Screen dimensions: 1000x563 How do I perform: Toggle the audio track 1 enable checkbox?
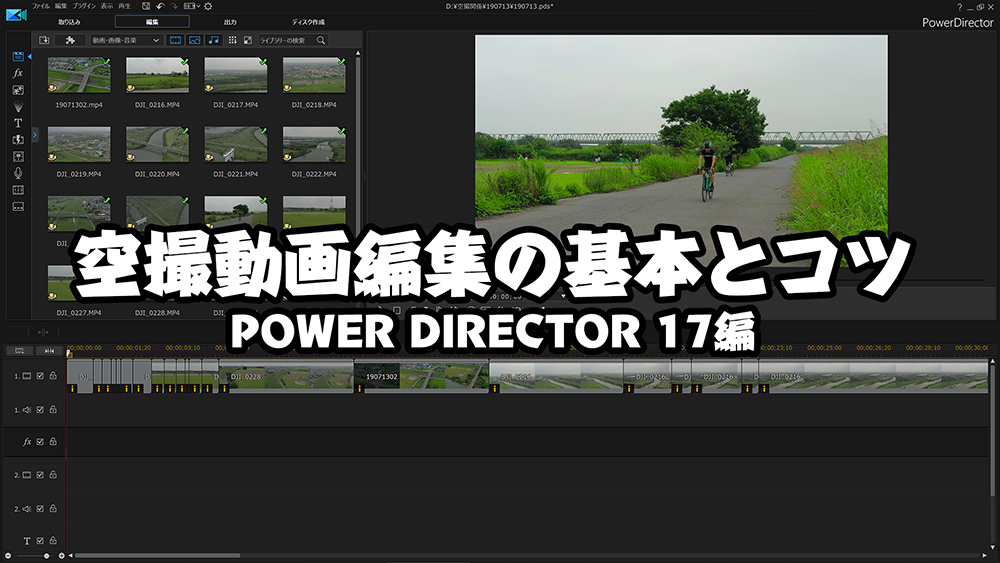pos(40,410)
